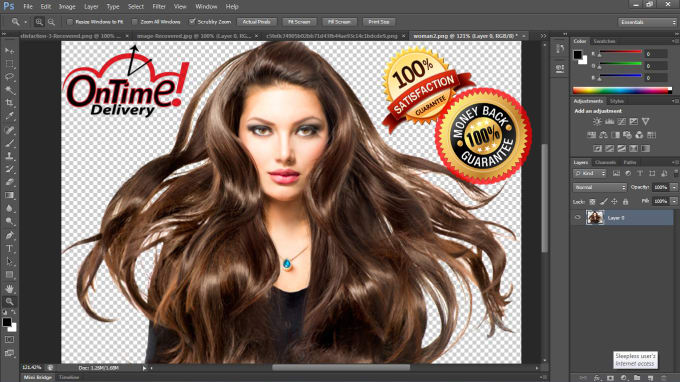Select the Rectangle shape tool
Image resolution: width=680 pixels, height=382 pixels.
[x=9, y=275]
